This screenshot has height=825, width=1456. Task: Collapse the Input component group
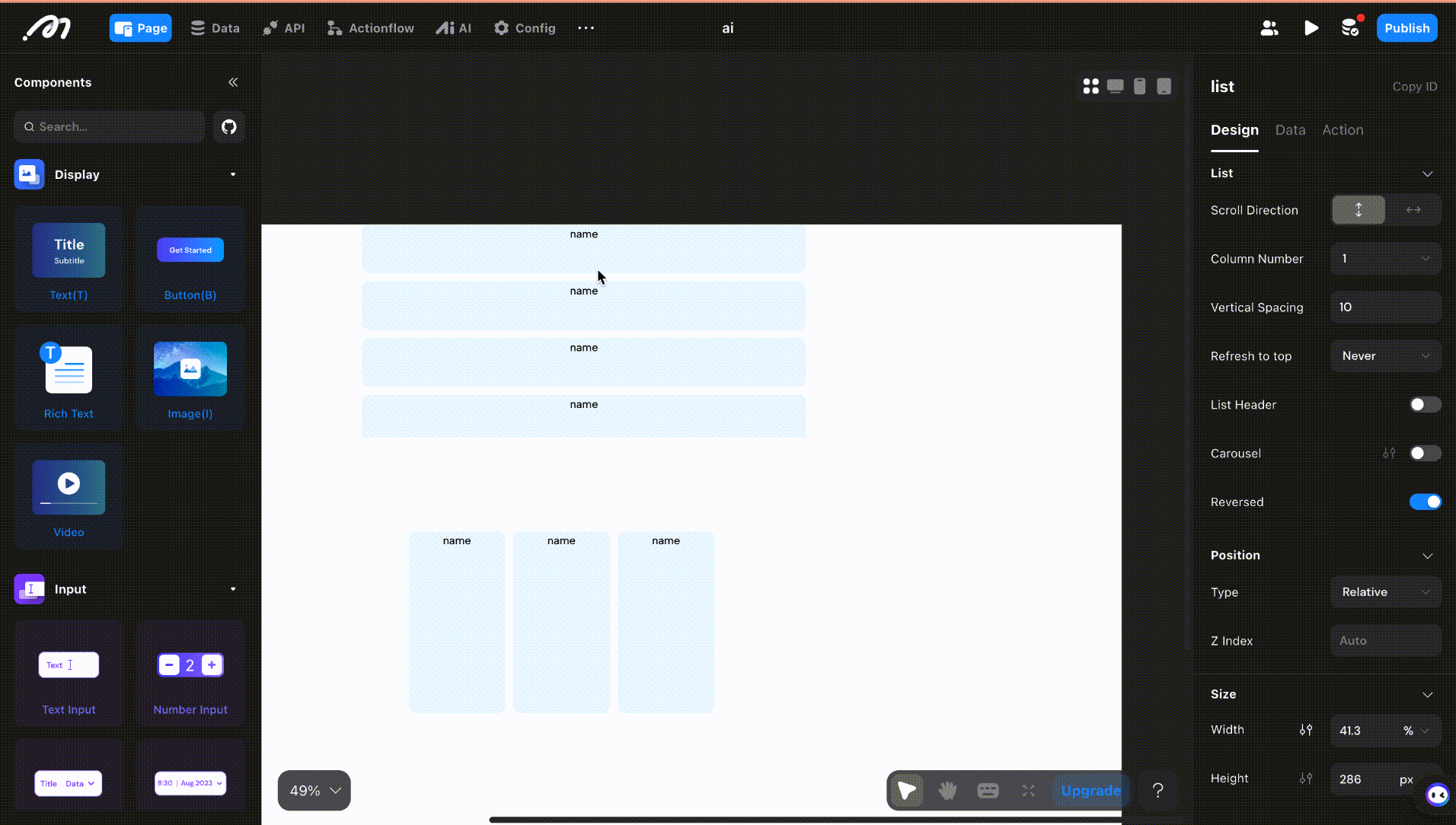[x=233, y=589]
